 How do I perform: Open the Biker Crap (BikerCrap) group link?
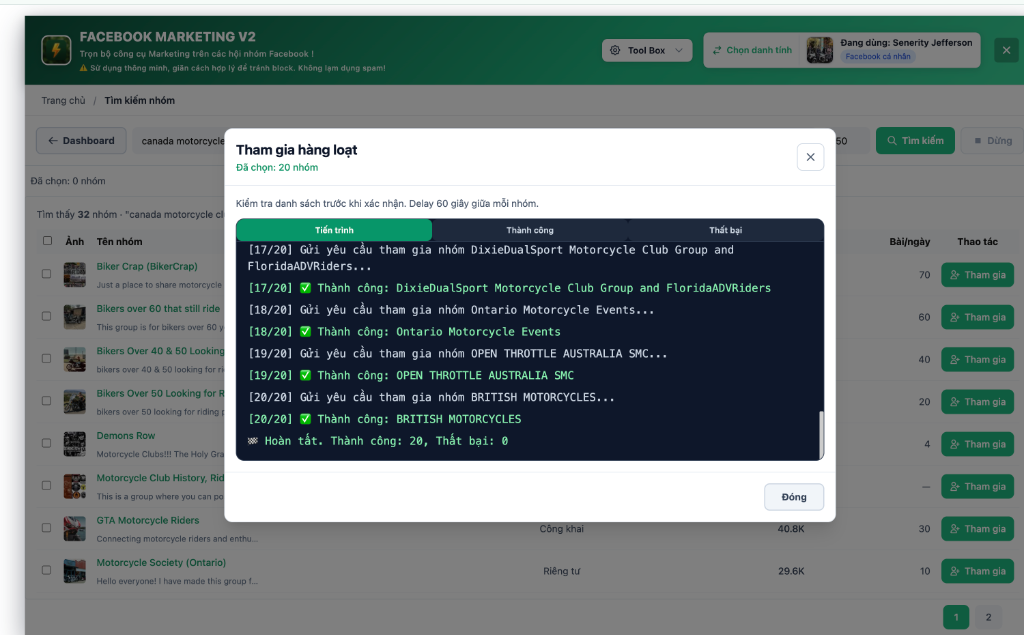(147, 267)
